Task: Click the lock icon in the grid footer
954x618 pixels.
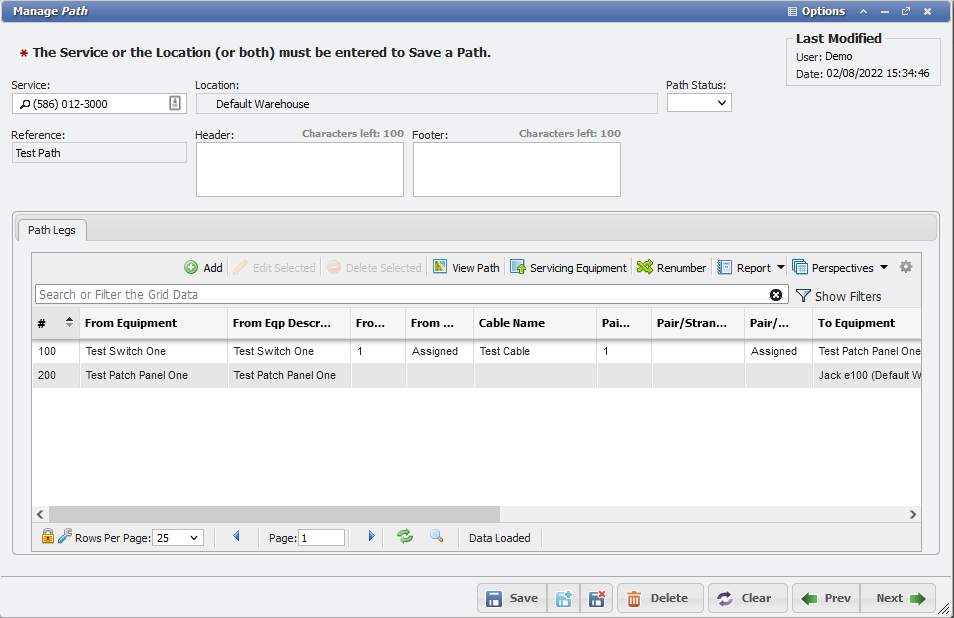Action: click(47, 537)
